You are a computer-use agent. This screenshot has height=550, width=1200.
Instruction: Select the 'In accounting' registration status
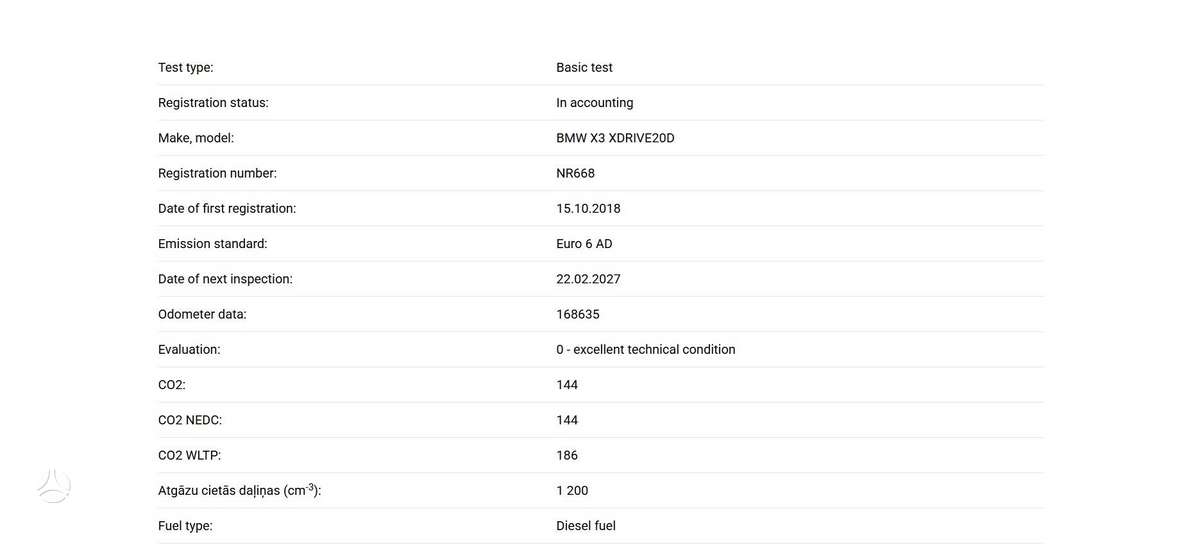point(595,103)
